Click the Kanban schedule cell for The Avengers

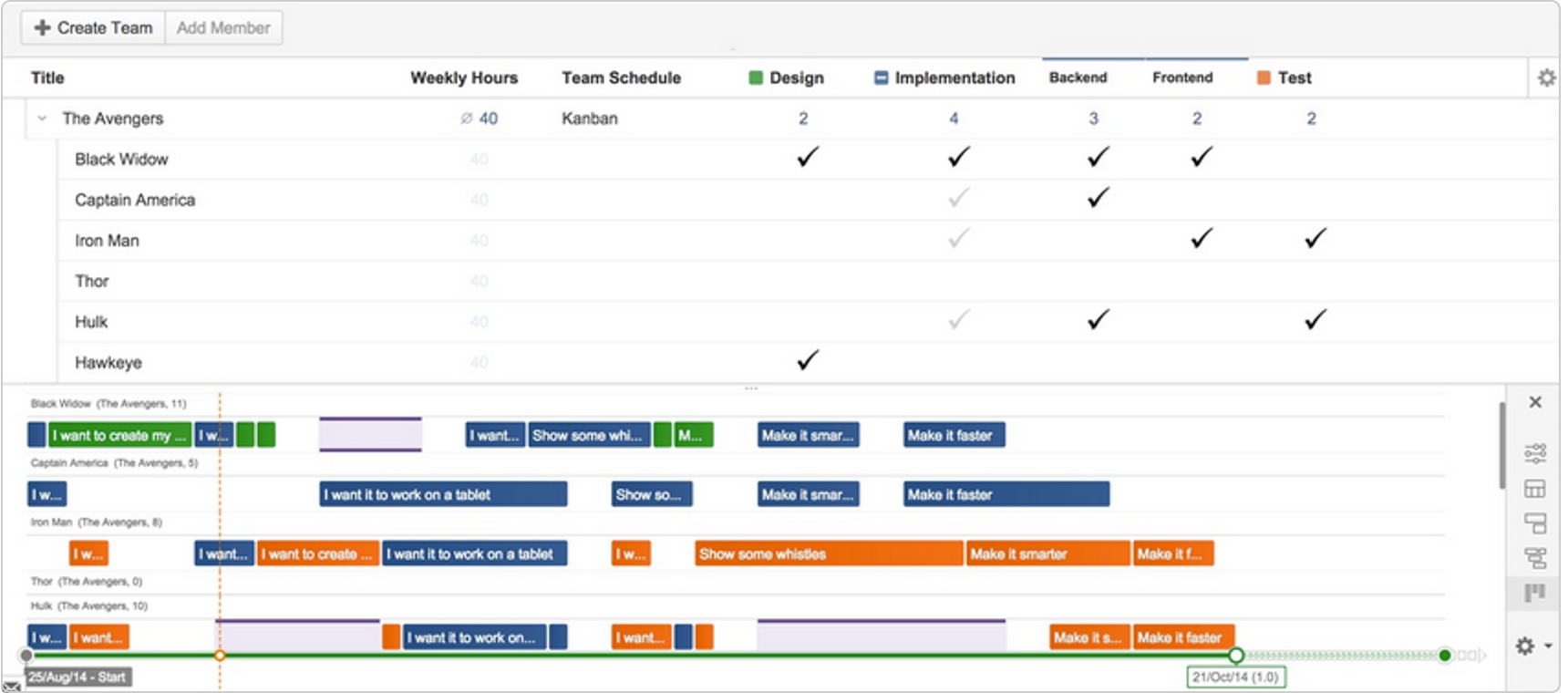[x=589, y=119]
